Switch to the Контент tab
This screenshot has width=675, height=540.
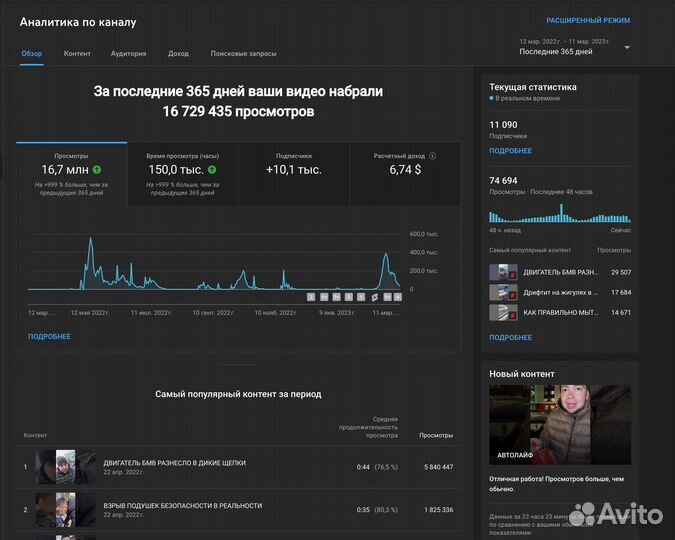click(77, 53)
